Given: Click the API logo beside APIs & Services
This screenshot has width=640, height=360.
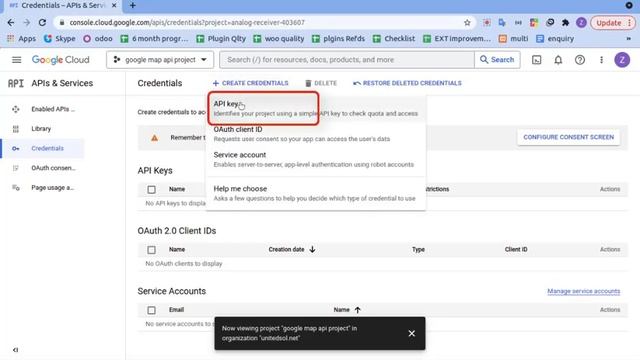Looking at the screenshot, I should 16,83.
